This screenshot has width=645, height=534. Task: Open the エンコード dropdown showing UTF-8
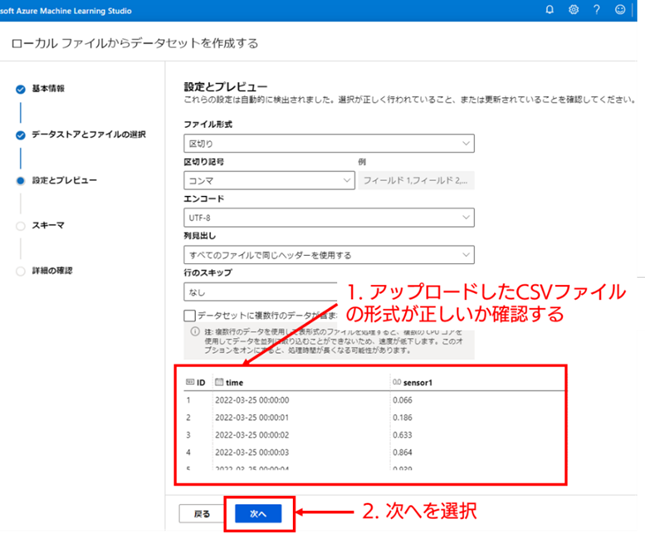click(x=329, y=218)
